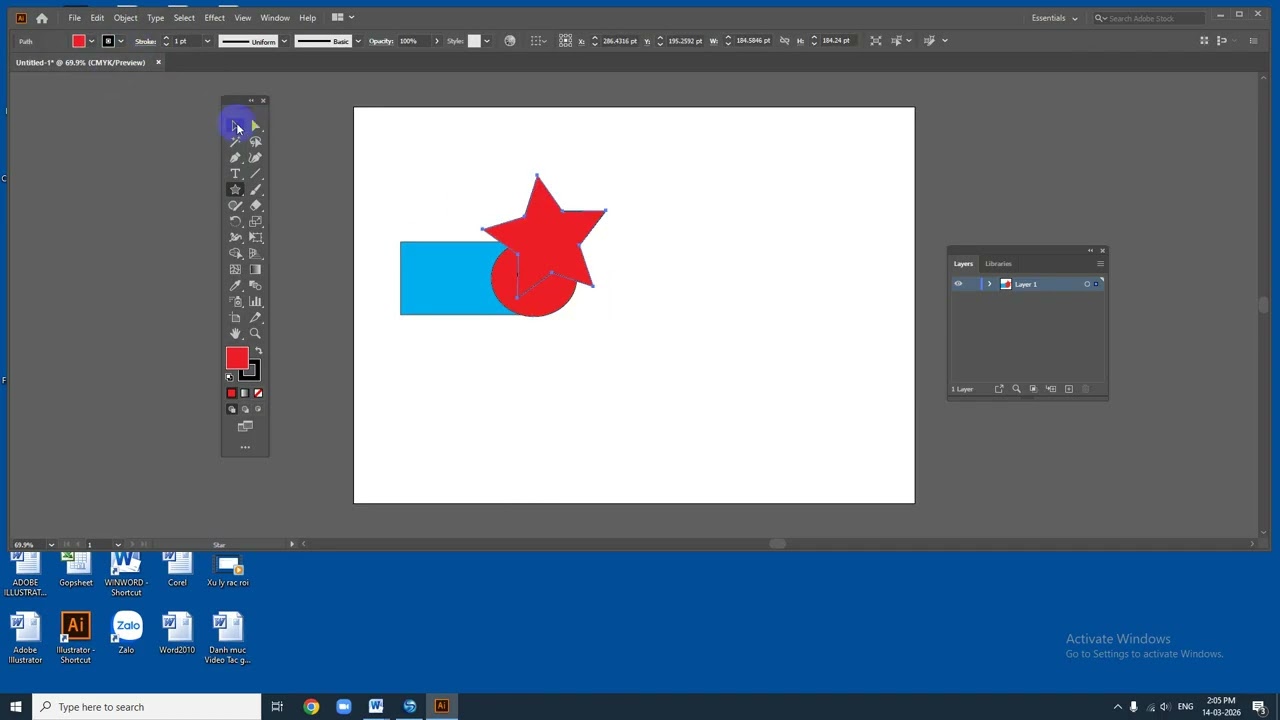Pick the Mesh tool
The height and width of the screenshot is (720, 1280).
(235, 270)
